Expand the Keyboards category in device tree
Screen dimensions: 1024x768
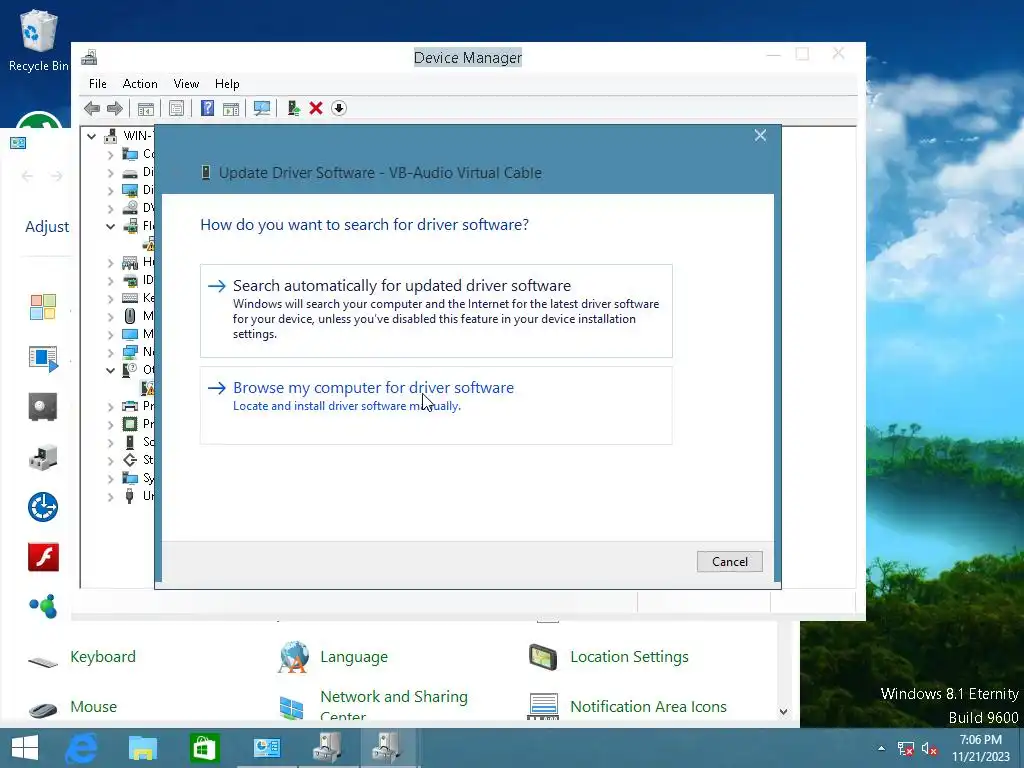coord(110,298)
